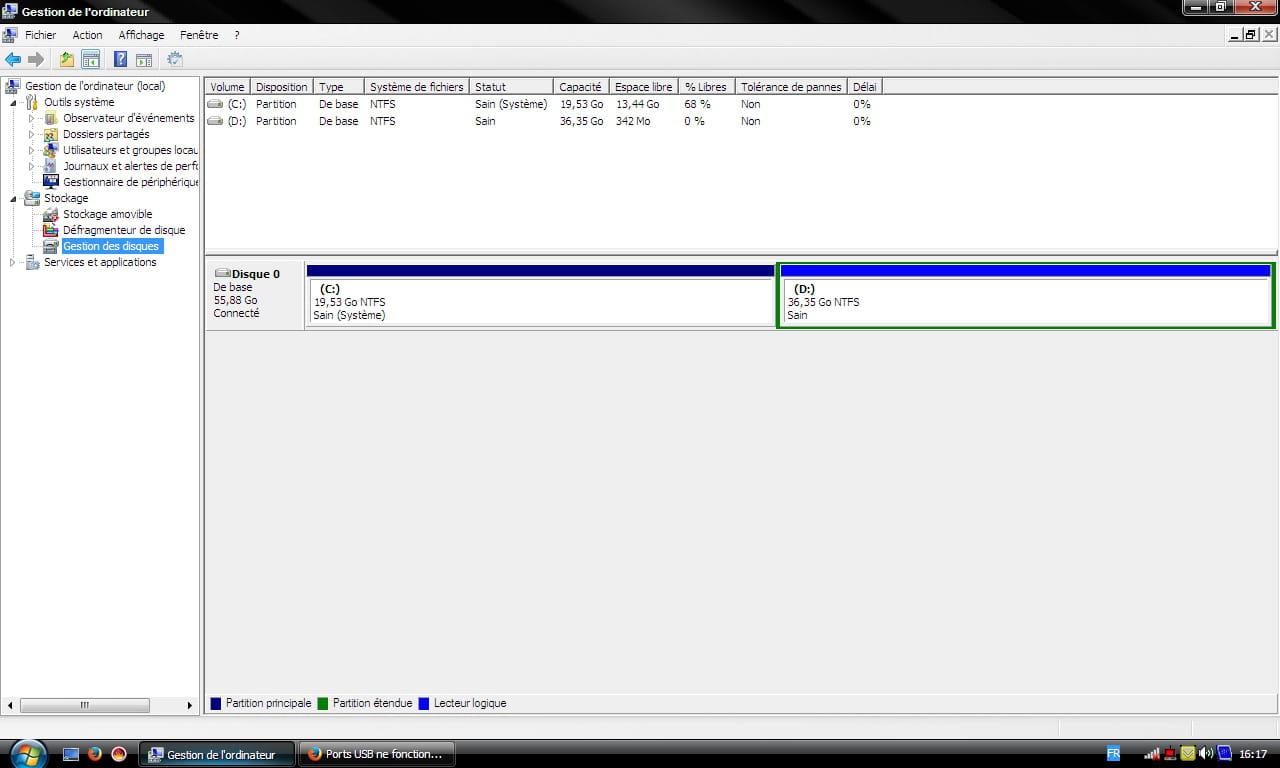Viewport: 1280px width, 768px height.
Task: Open the Action menu
Action: pos(87,35)
